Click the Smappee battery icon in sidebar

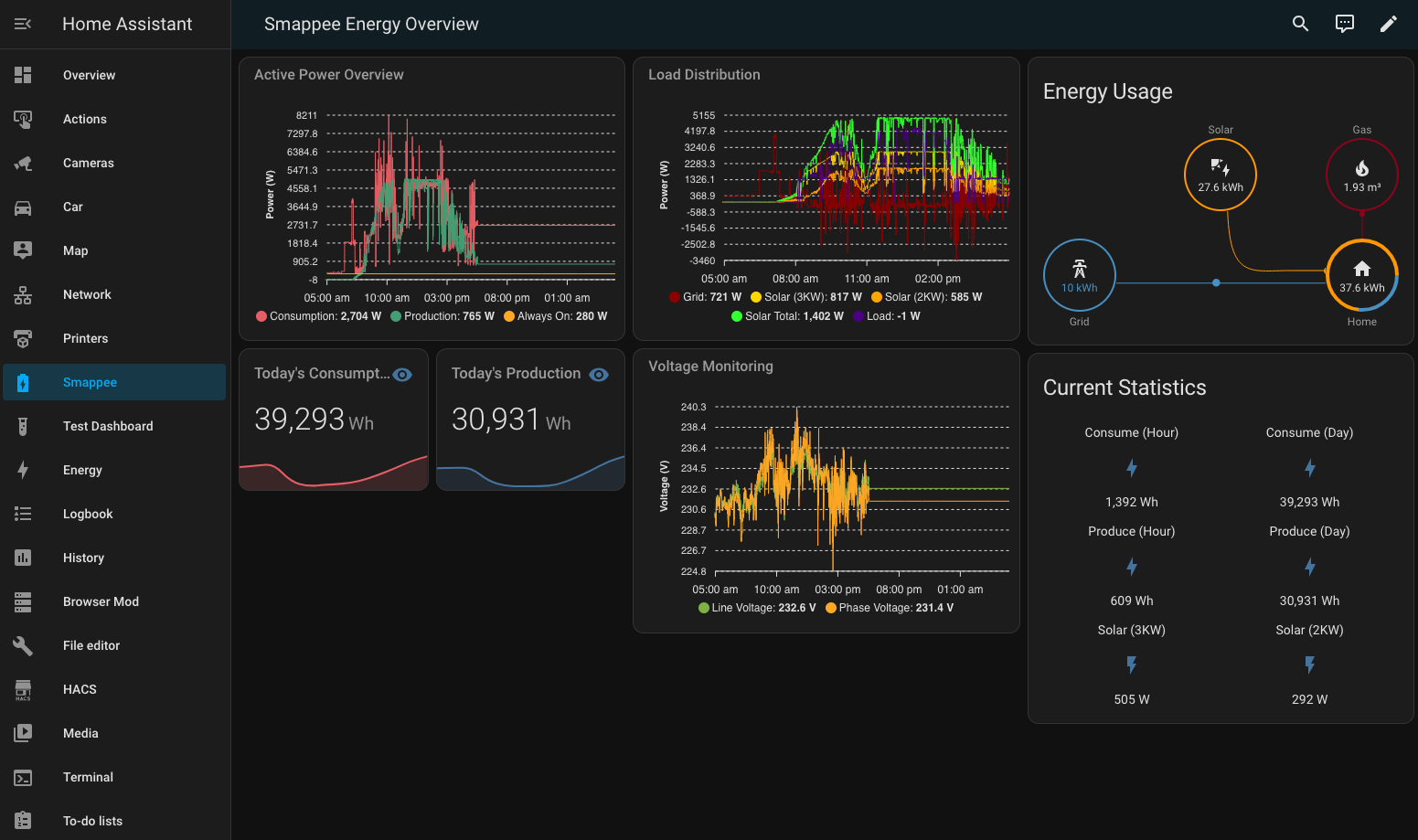(23, 382)
